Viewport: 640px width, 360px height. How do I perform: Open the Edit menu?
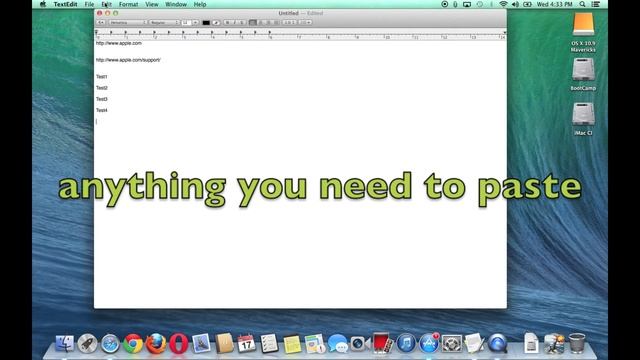point(107,4)
